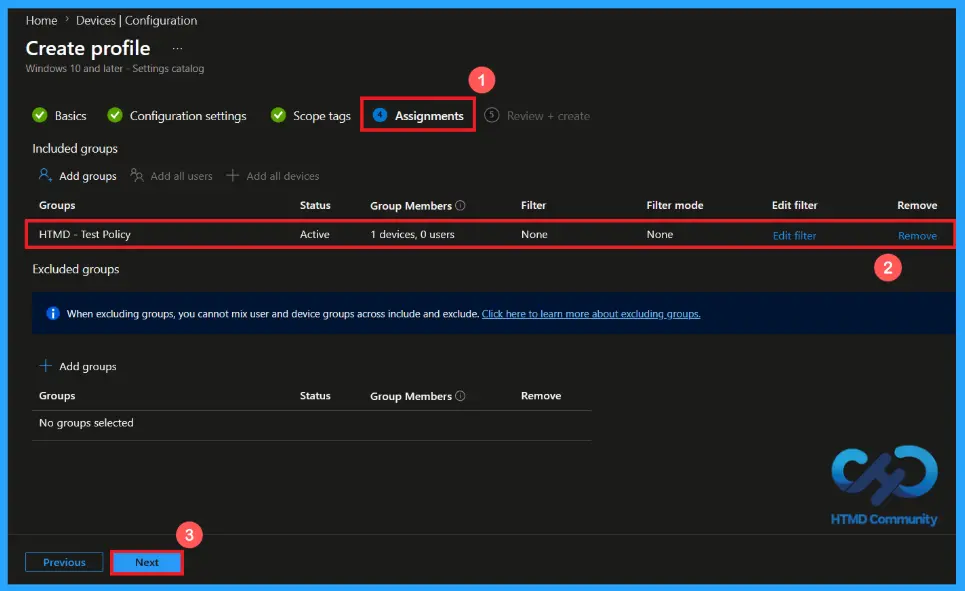Click the Active status of HTMD - Test Policy
The image size is (965, 591).
click(x=314, y=234)
